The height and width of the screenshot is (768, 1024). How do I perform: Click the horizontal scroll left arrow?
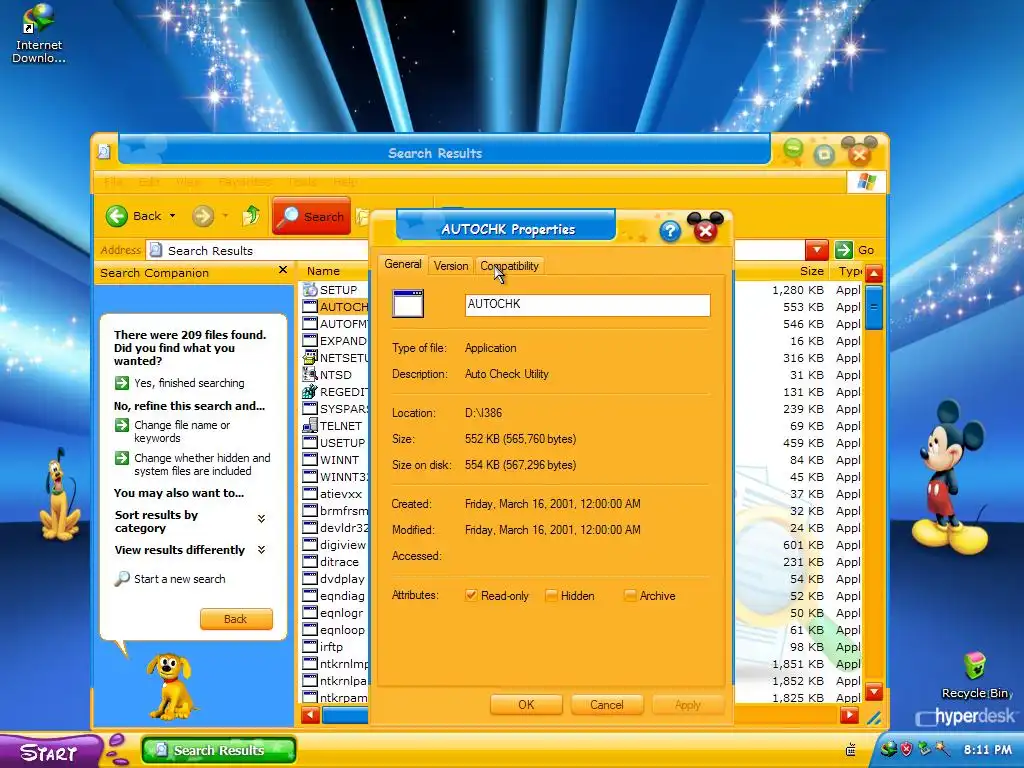(310, 716)
